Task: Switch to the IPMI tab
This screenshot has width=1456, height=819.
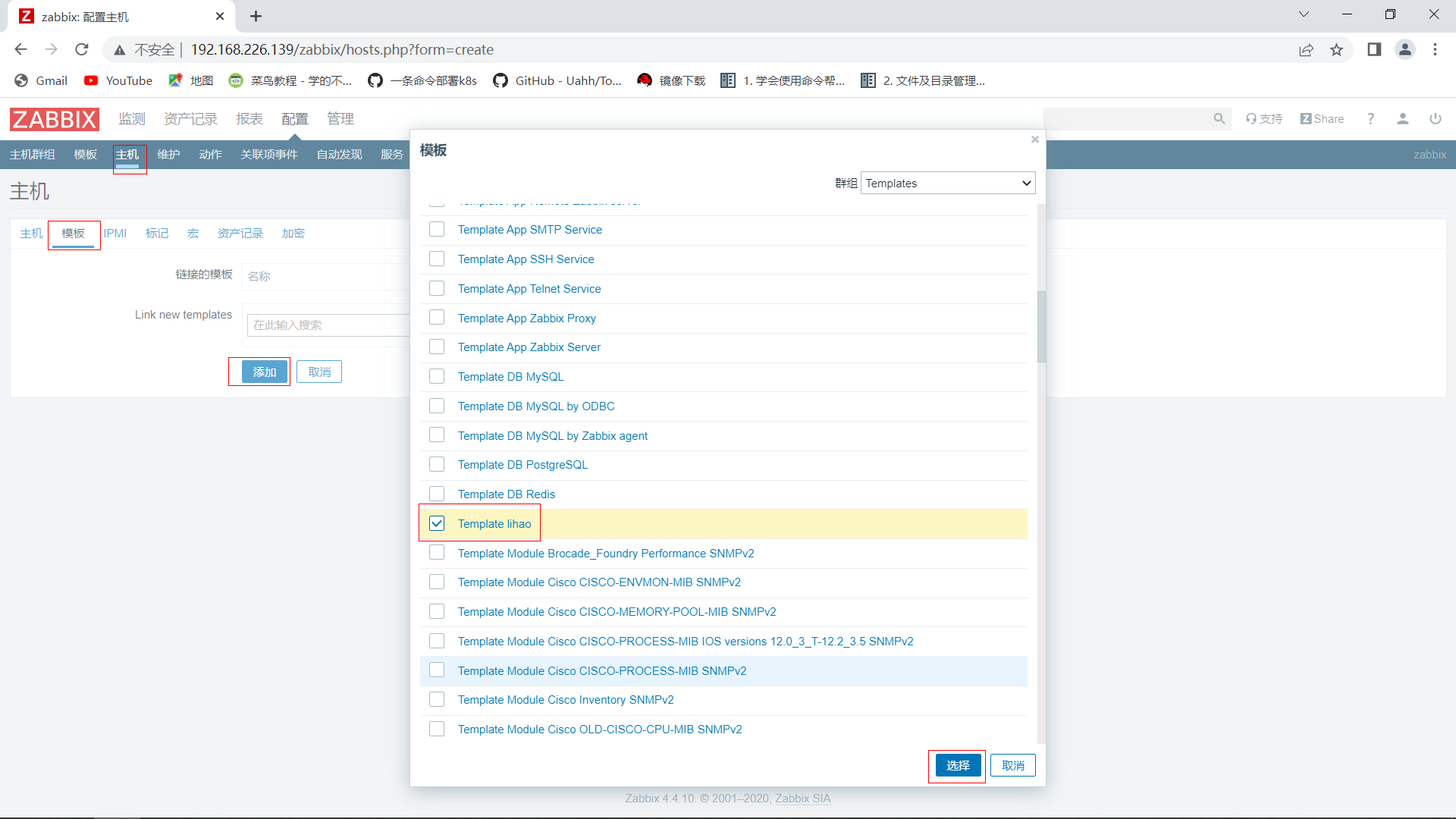Action: point(115,234)
